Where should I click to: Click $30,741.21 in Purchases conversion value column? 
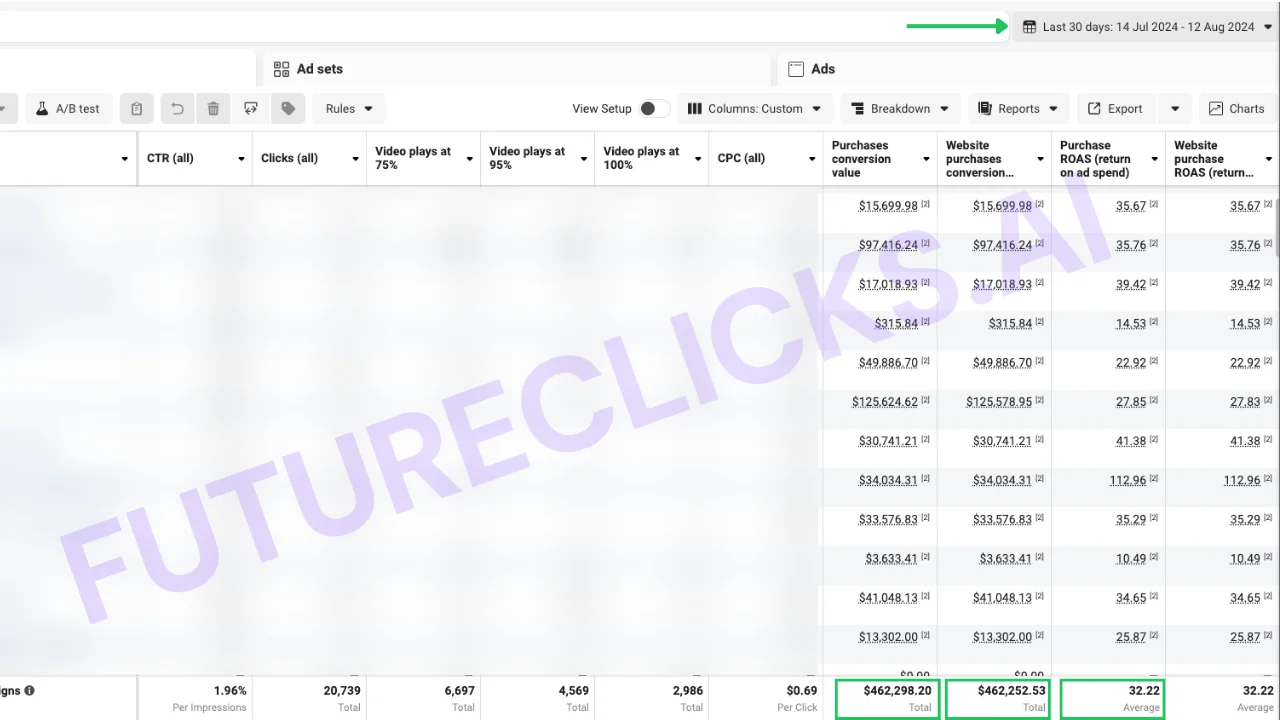click(x=888, y=441)
